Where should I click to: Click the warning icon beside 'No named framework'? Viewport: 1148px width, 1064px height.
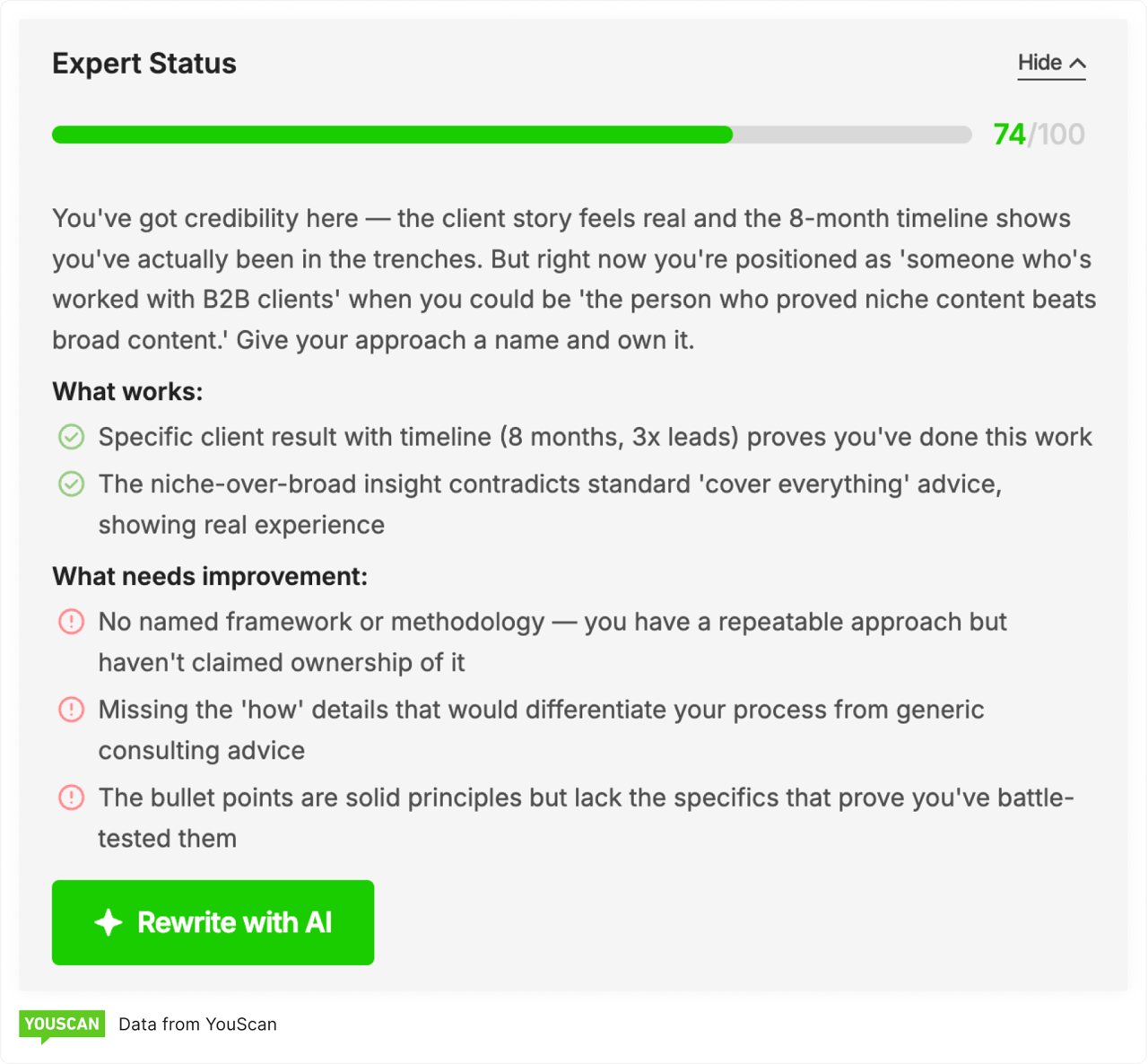pos(71,622)
